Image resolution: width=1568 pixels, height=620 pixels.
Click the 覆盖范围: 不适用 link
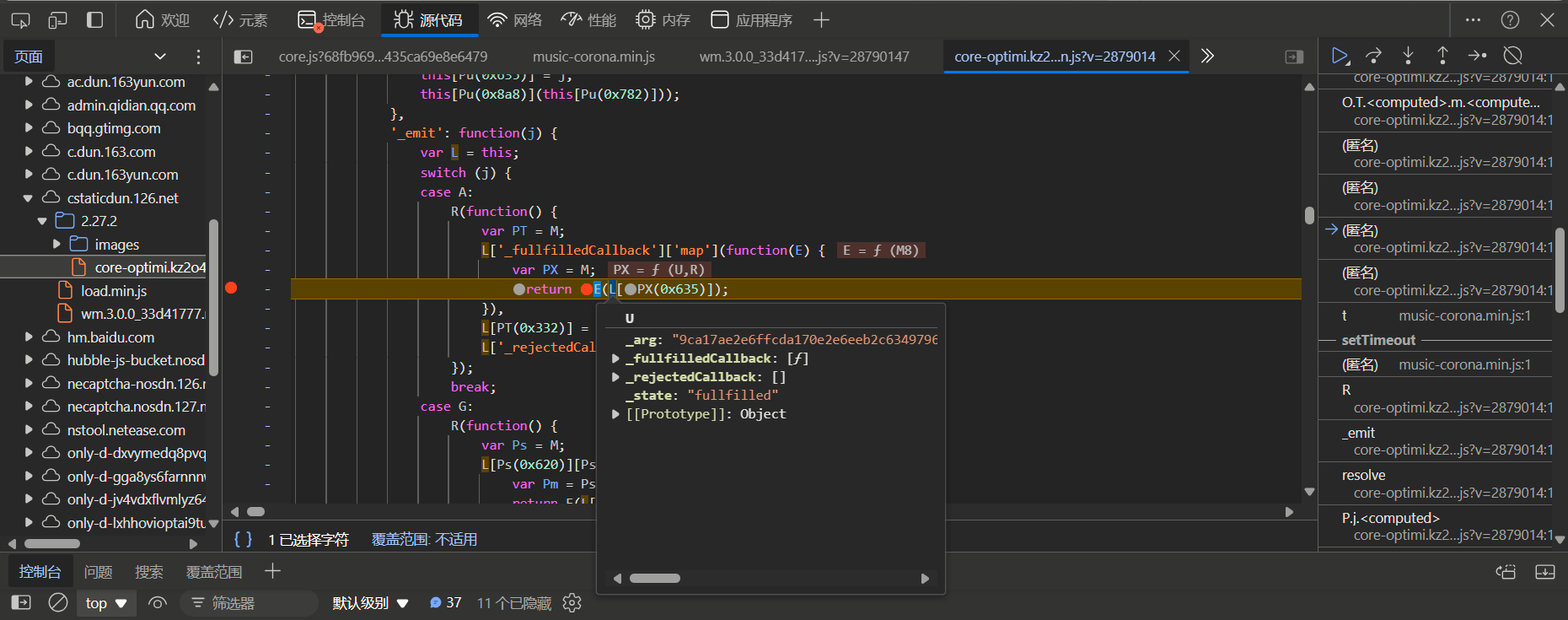pos(424,539)
